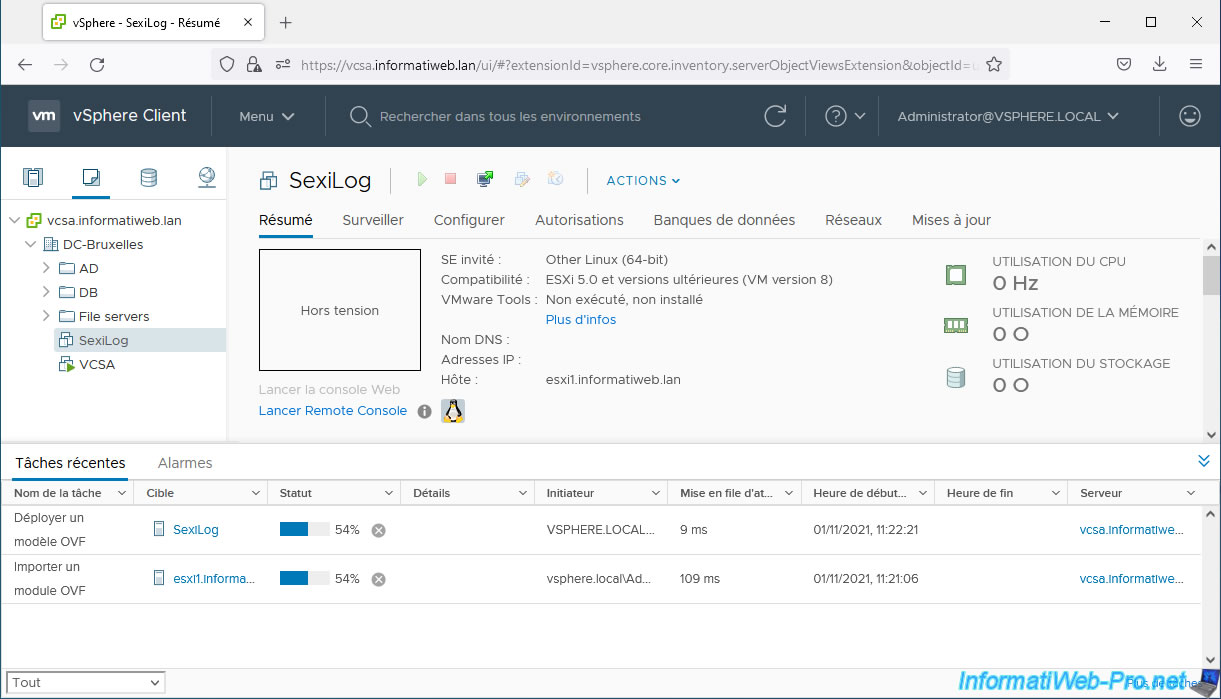Collapse the DC-Bruxelles datacenter node

29,244
